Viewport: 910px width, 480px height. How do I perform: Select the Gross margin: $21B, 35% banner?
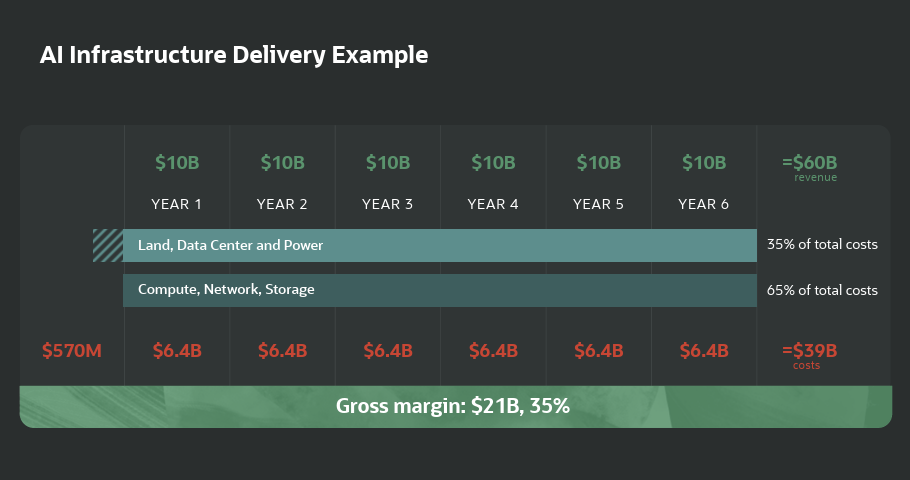(455, 406)
